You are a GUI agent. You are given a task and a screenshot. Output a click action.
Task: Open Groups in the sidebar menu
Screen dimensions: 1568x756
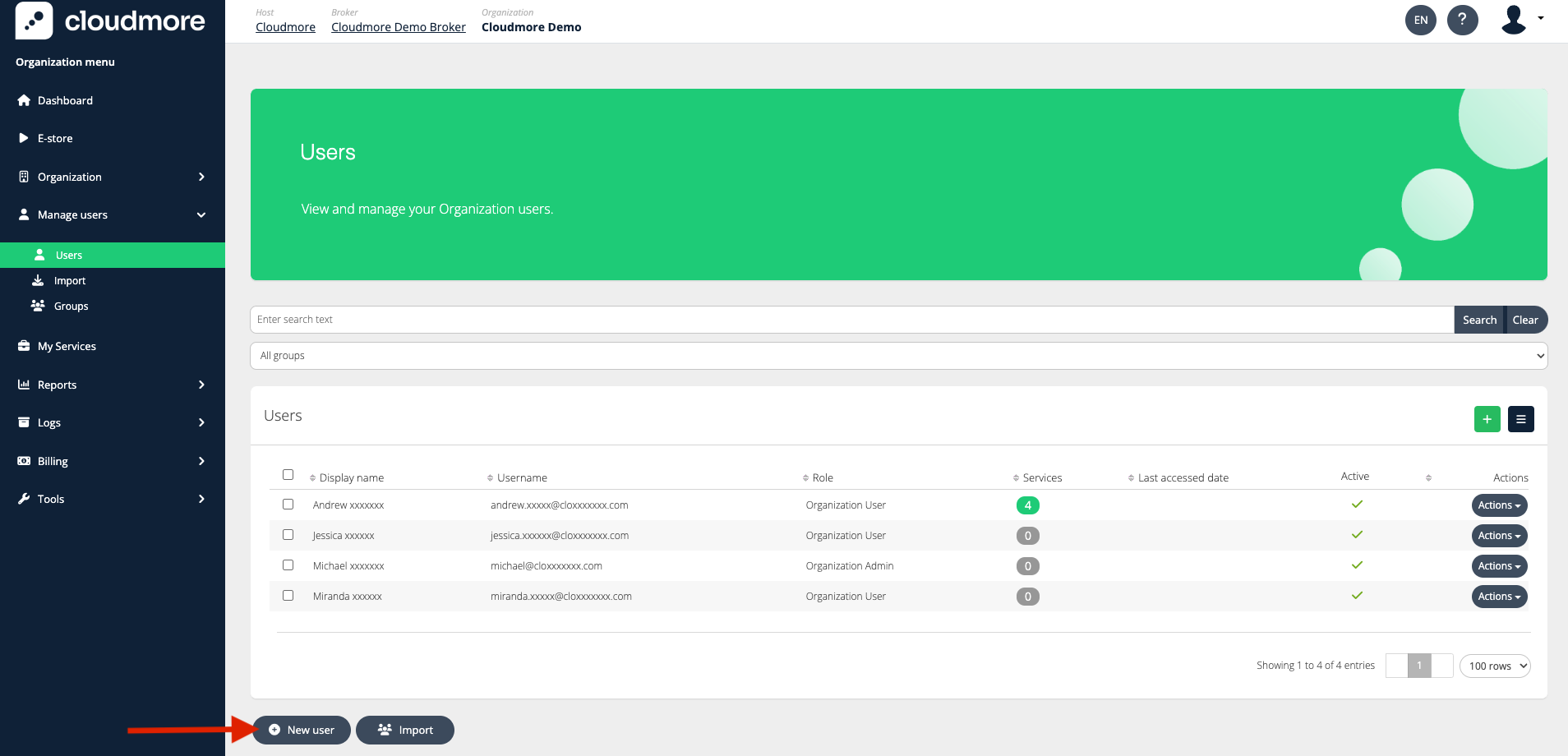tap(71, 307)
